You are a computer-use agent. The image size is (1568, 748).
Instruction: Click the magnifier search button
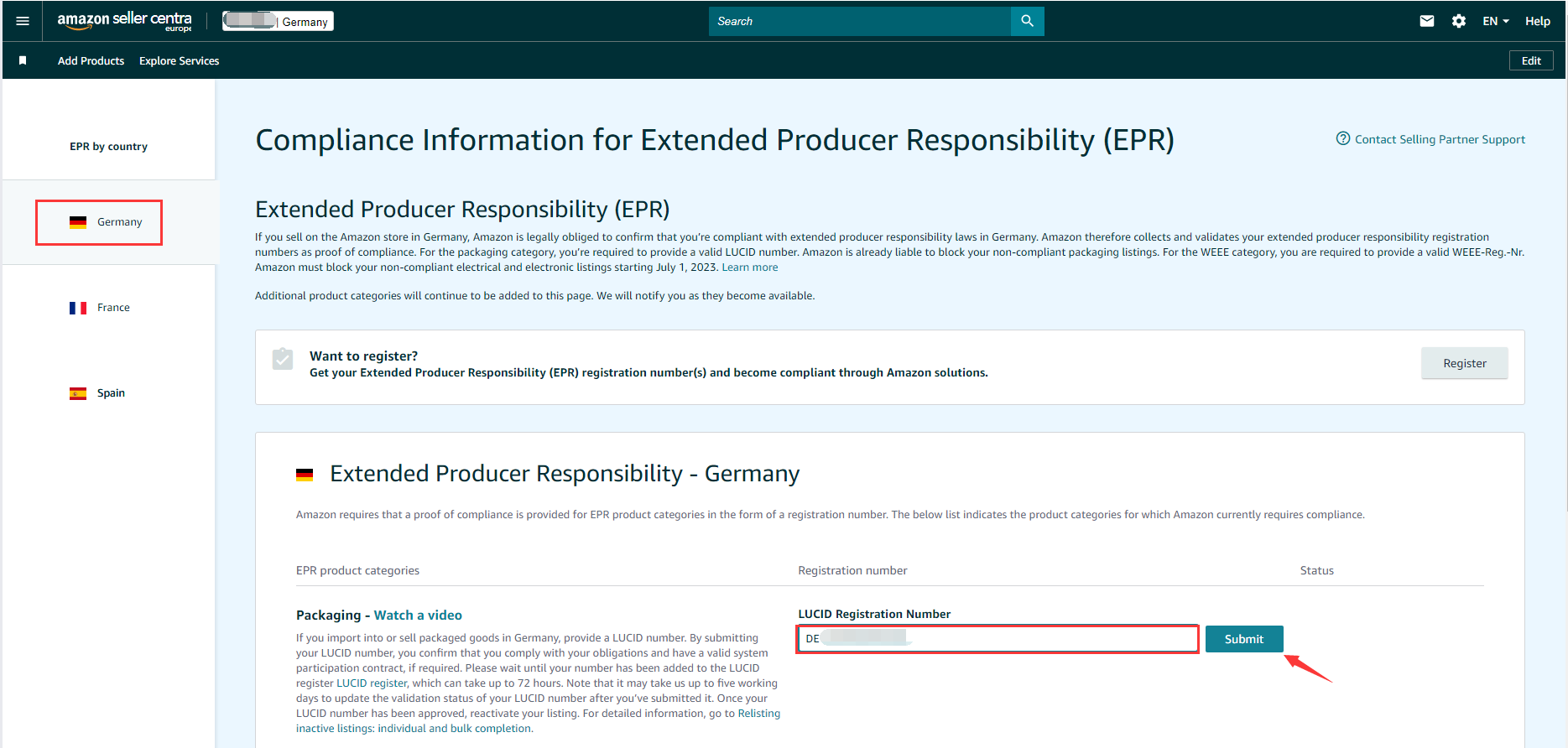tap(1028, 21)
